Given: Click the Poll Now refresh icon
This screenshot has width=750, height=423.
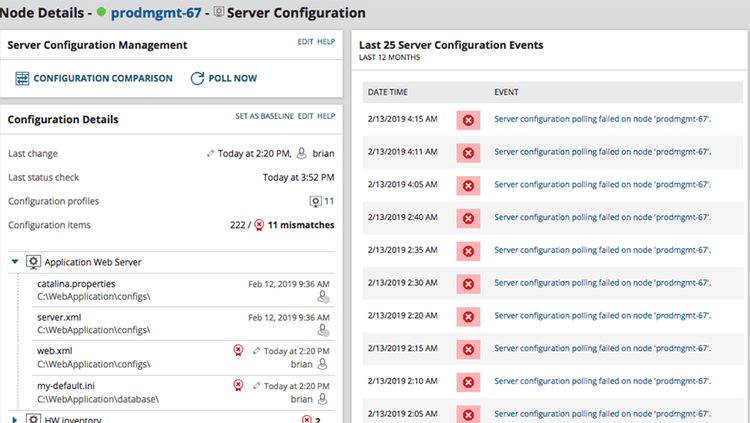Looking at the screenshot, I should pos(197,78).
